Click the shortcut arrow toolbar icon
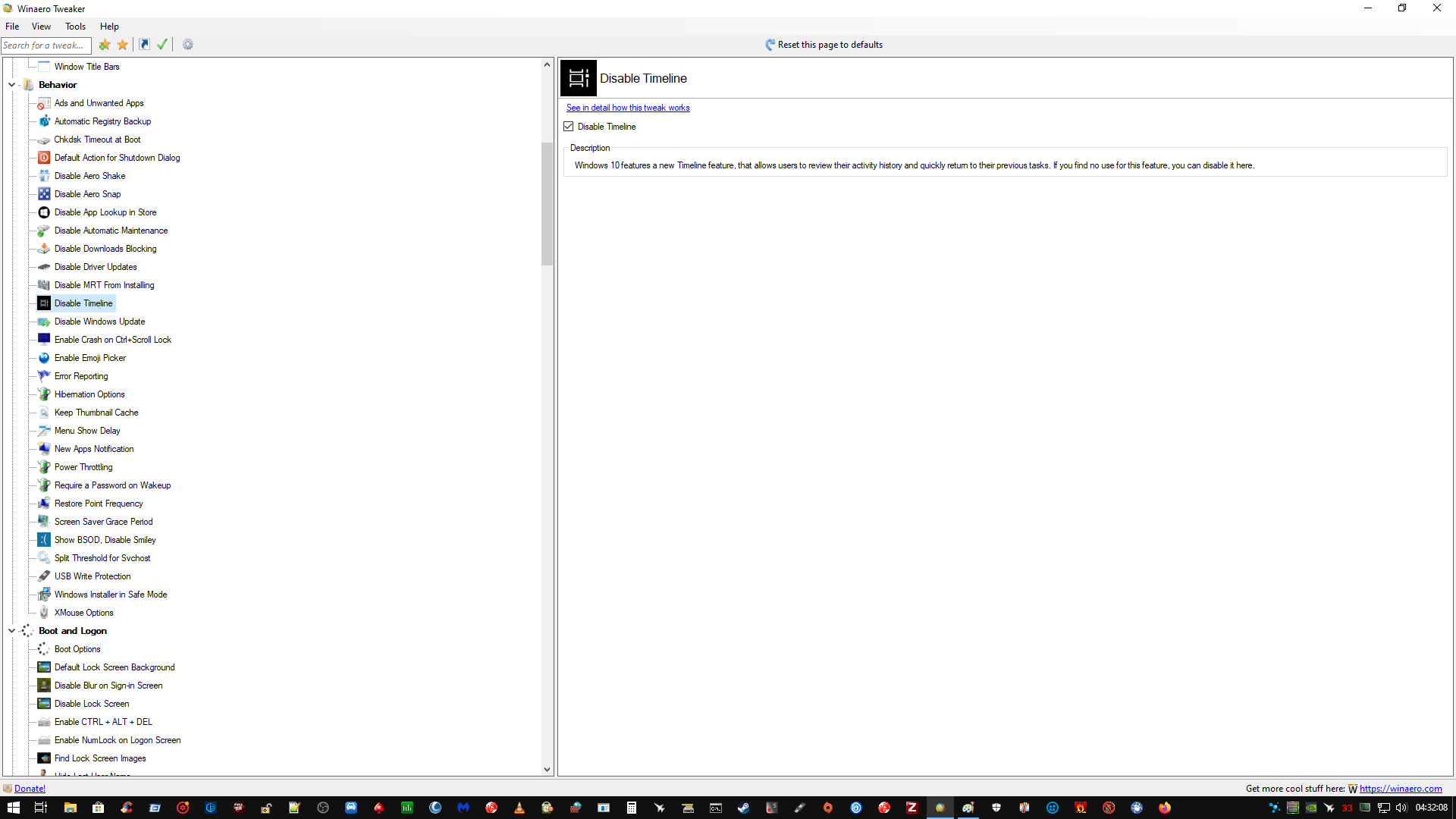The height and width of the screenshot is (819, 1456). (144, 45)
